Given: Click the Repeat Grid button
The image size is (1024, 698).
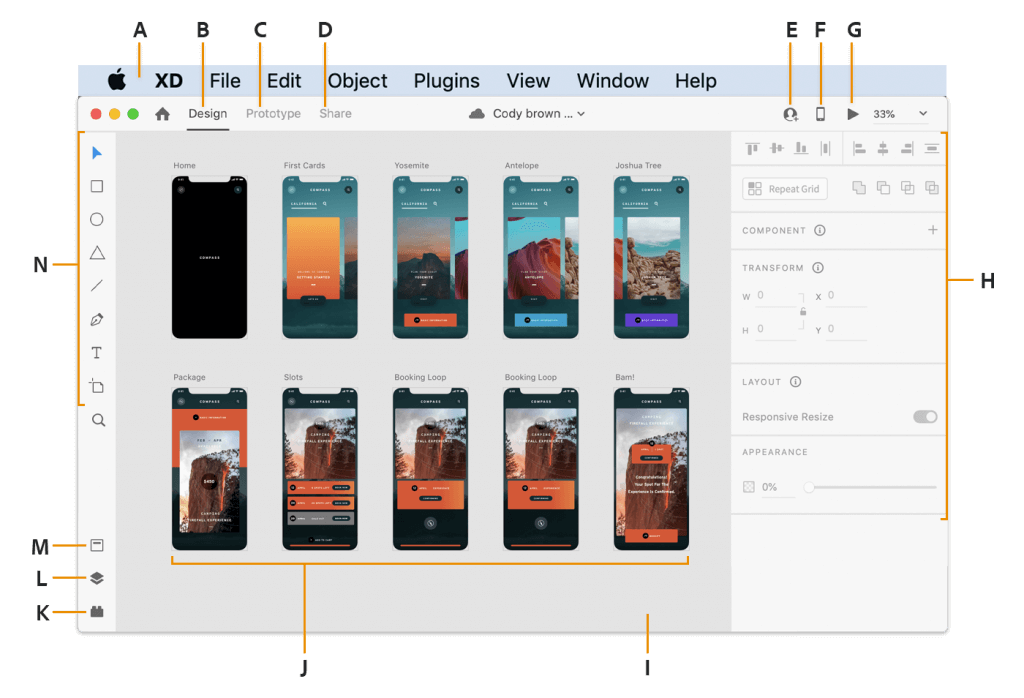Looking at the screenshot, I should 784,189.
